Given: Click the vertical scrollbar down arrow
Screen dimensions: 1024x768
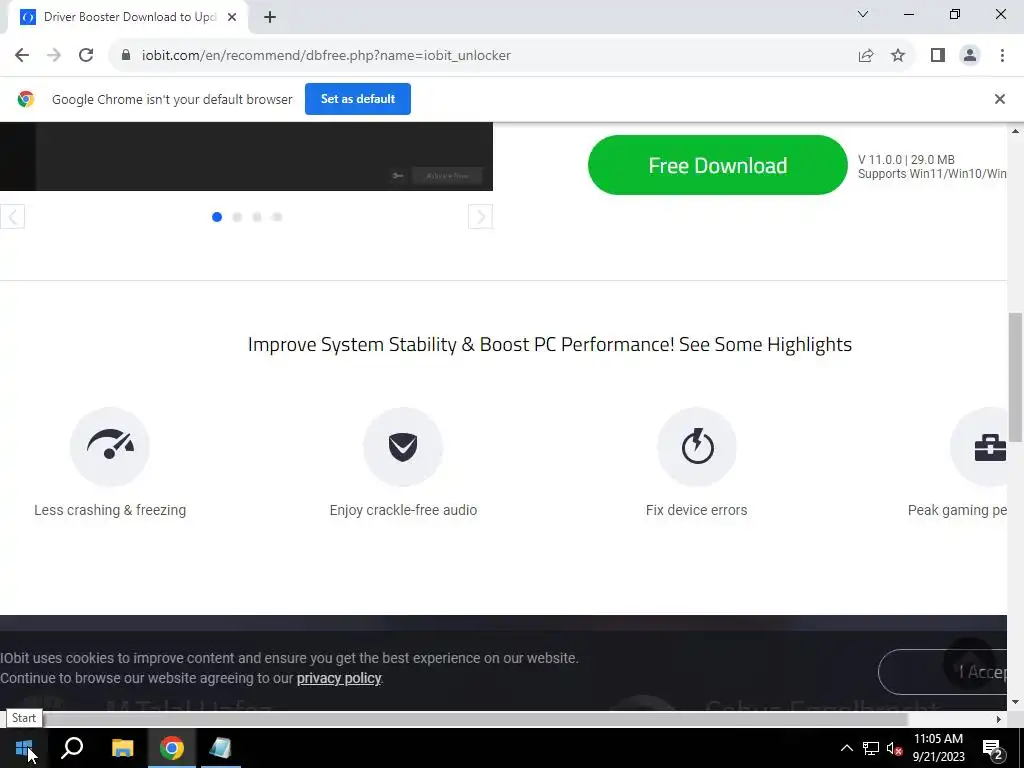Looking at the screenshot, I should (1015, 702).
